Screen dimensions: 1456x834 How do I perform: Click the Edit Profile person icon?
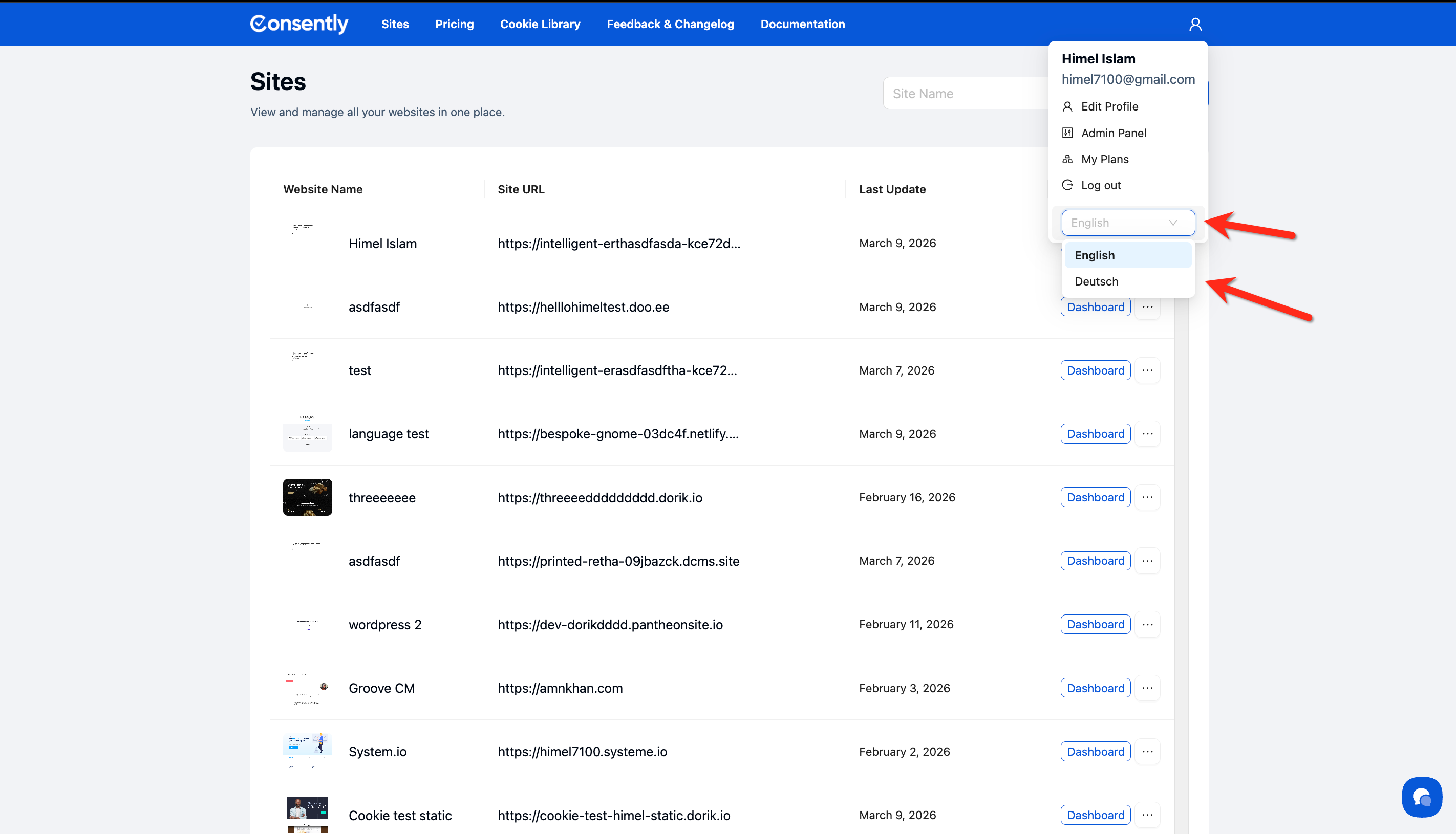[x=1067, y=106]
